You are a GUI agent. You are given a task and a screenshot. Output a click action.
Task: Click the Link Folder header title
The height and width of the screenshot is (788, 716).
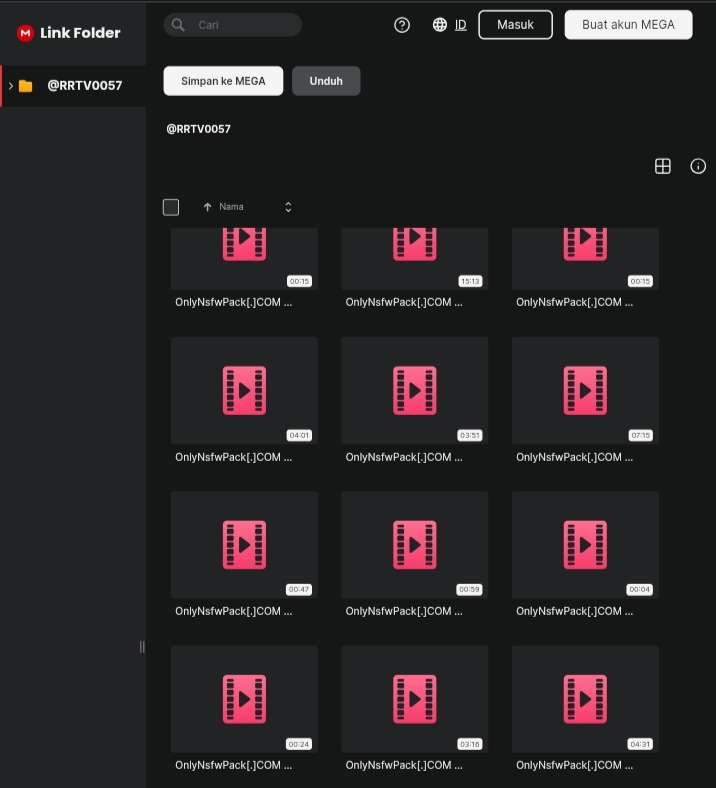click(80, 33)
